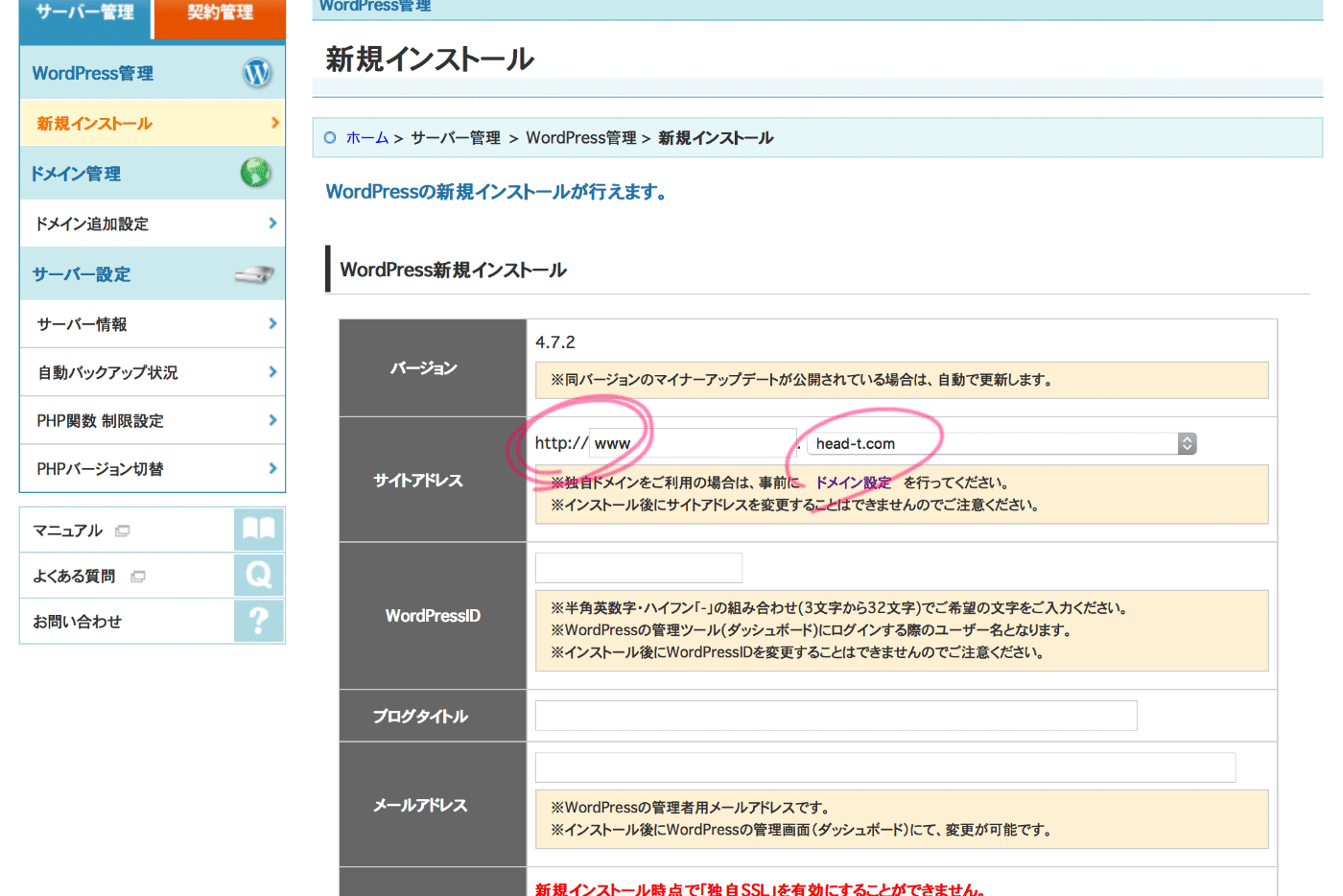The width and height of the screenshot is (1343, 896).
Task: Click the WordPressID input field
Action: pos(639,568)
